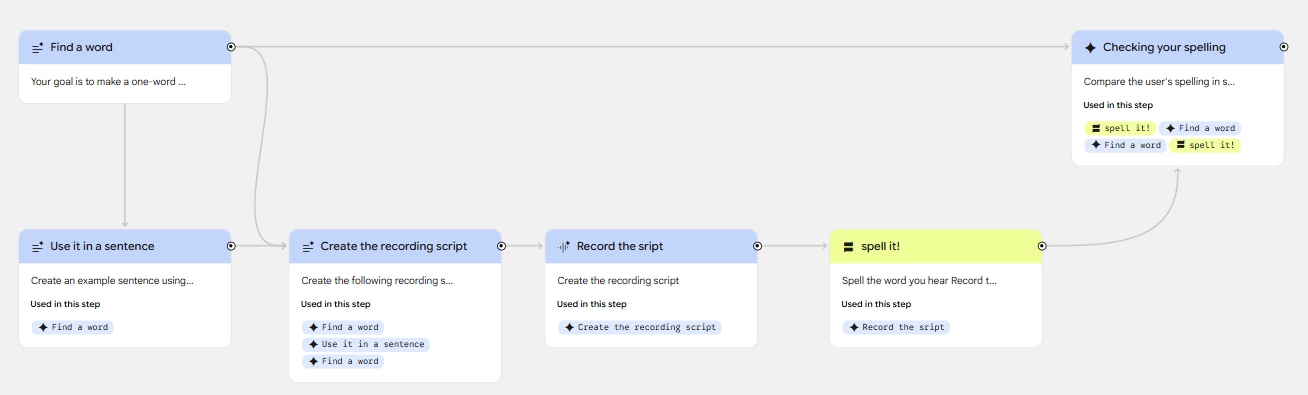Click output port of Use it in a sentence
The image size is (1308, 395).
(231, 245)
